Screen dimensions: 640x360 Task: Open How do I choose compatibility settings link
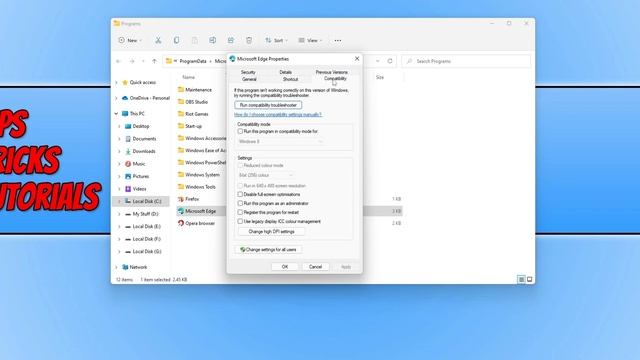tap(278, 115)
